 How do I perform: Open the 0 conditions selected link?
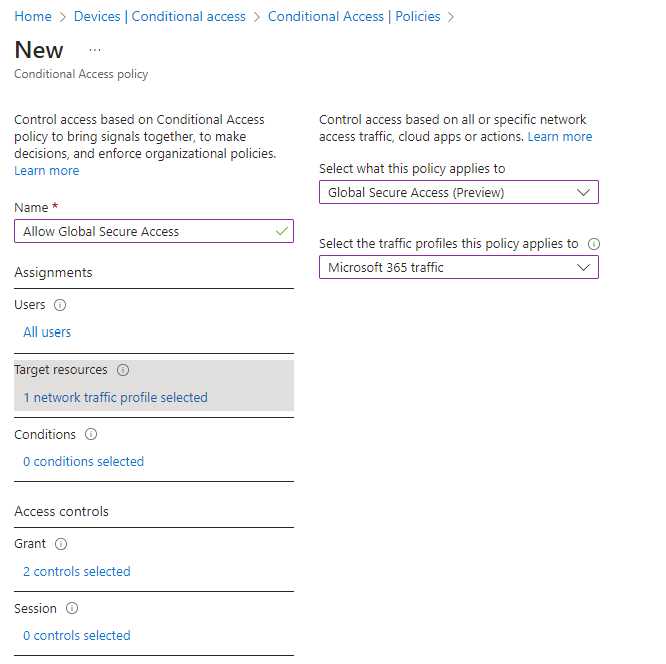pyautogui.click(x=83, y=461)
